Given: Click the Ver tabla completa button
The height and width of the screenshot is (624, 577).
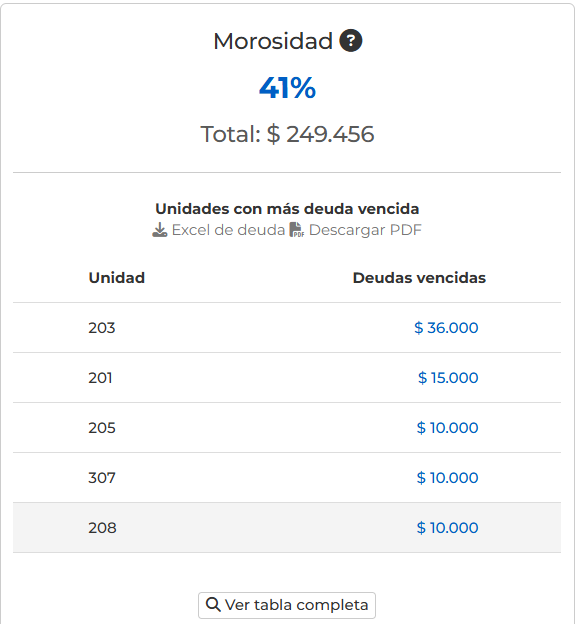Looking at the screenshot, I should (287, 605).
